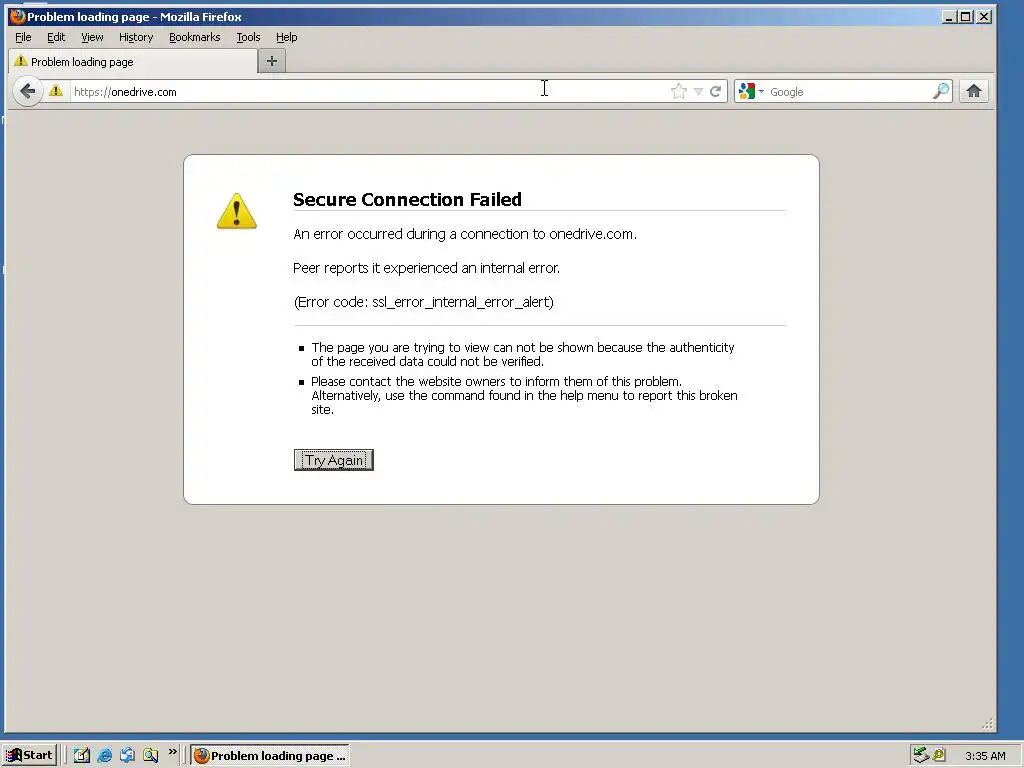Screen dimensions: 1024x768
Task: Go to the Home page icon
Action: coord(974,91)
